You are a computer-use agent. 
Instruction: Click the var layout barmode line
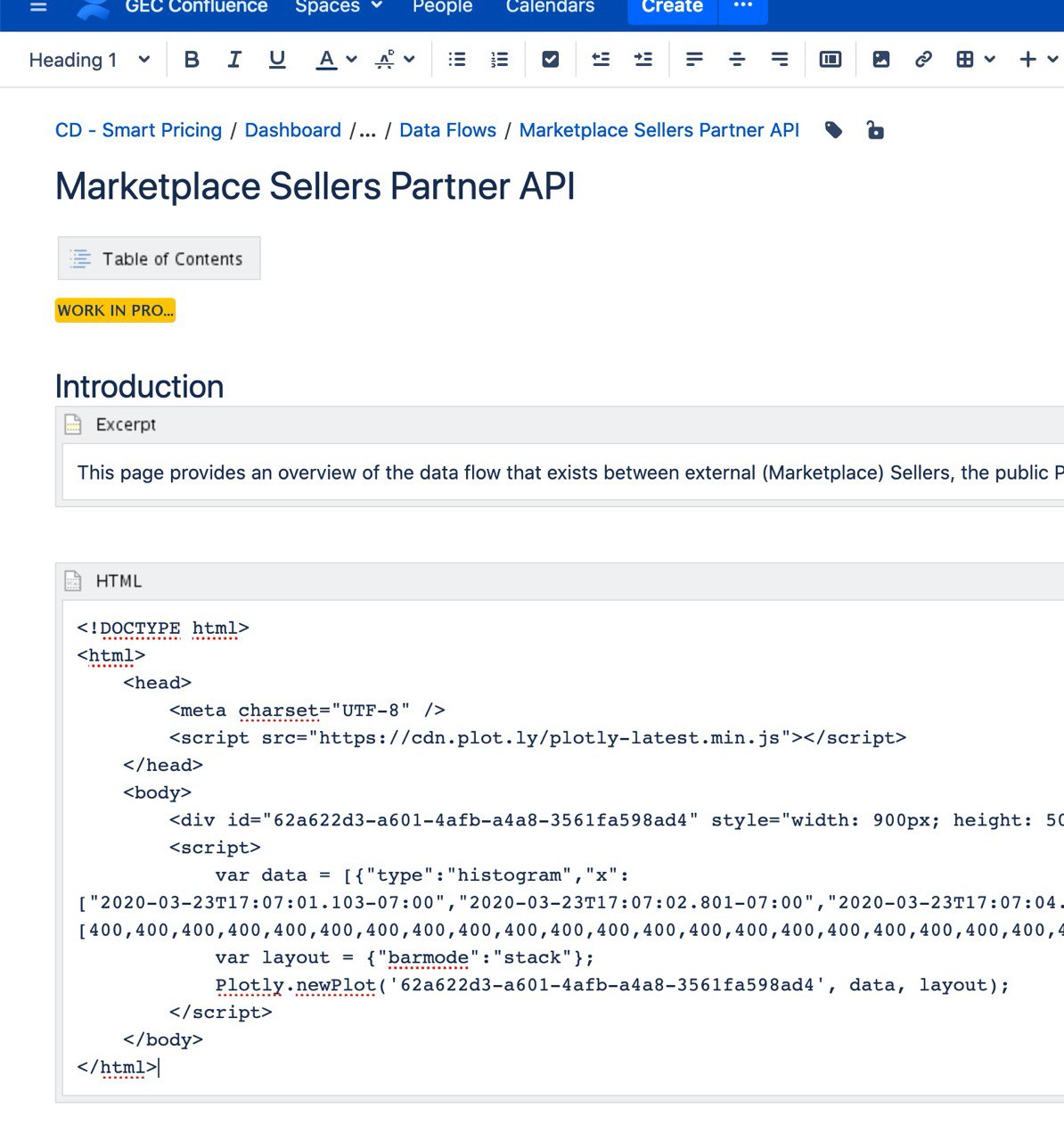[405, 957]
